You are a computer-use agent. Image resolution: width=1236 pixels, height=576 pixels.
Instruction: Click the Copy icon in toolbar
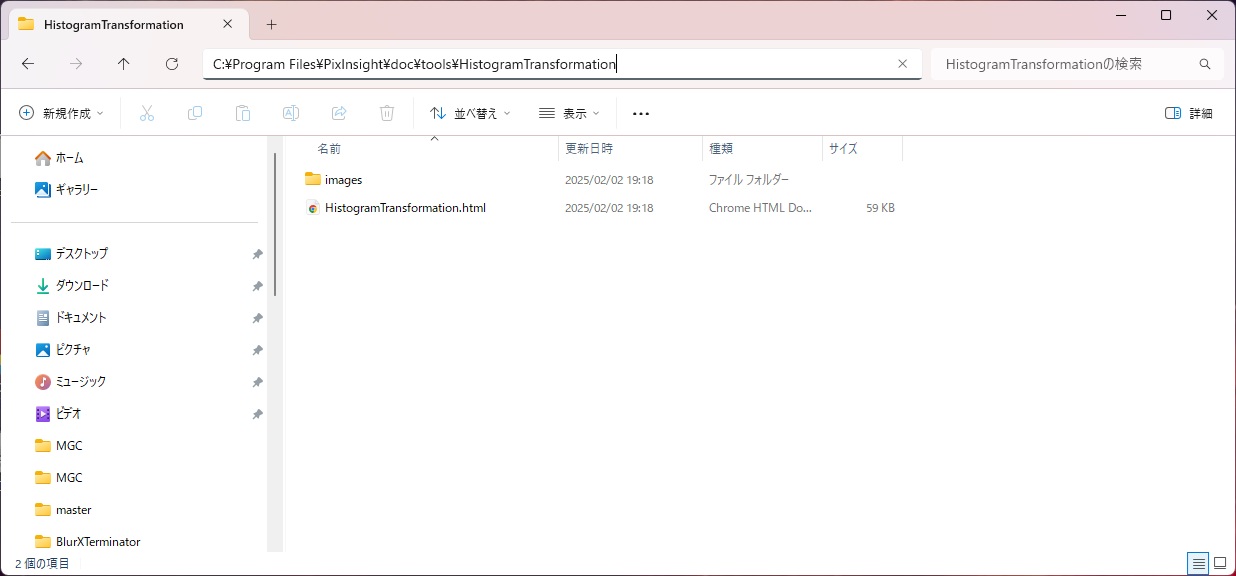(195, 113)
